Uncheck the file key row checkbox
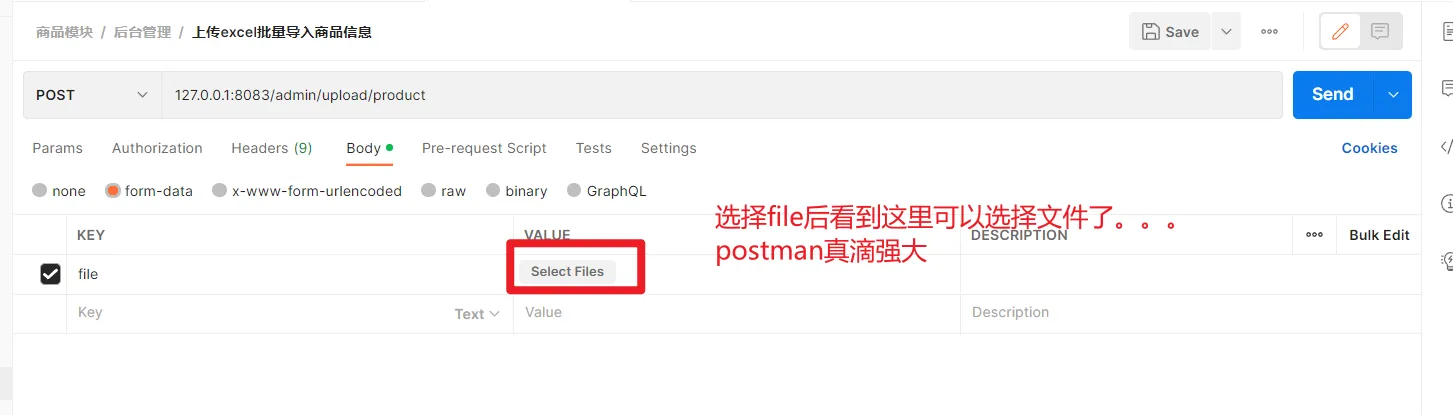The width and height of the screenshot is (1453, 415). [x=50, y=274]
